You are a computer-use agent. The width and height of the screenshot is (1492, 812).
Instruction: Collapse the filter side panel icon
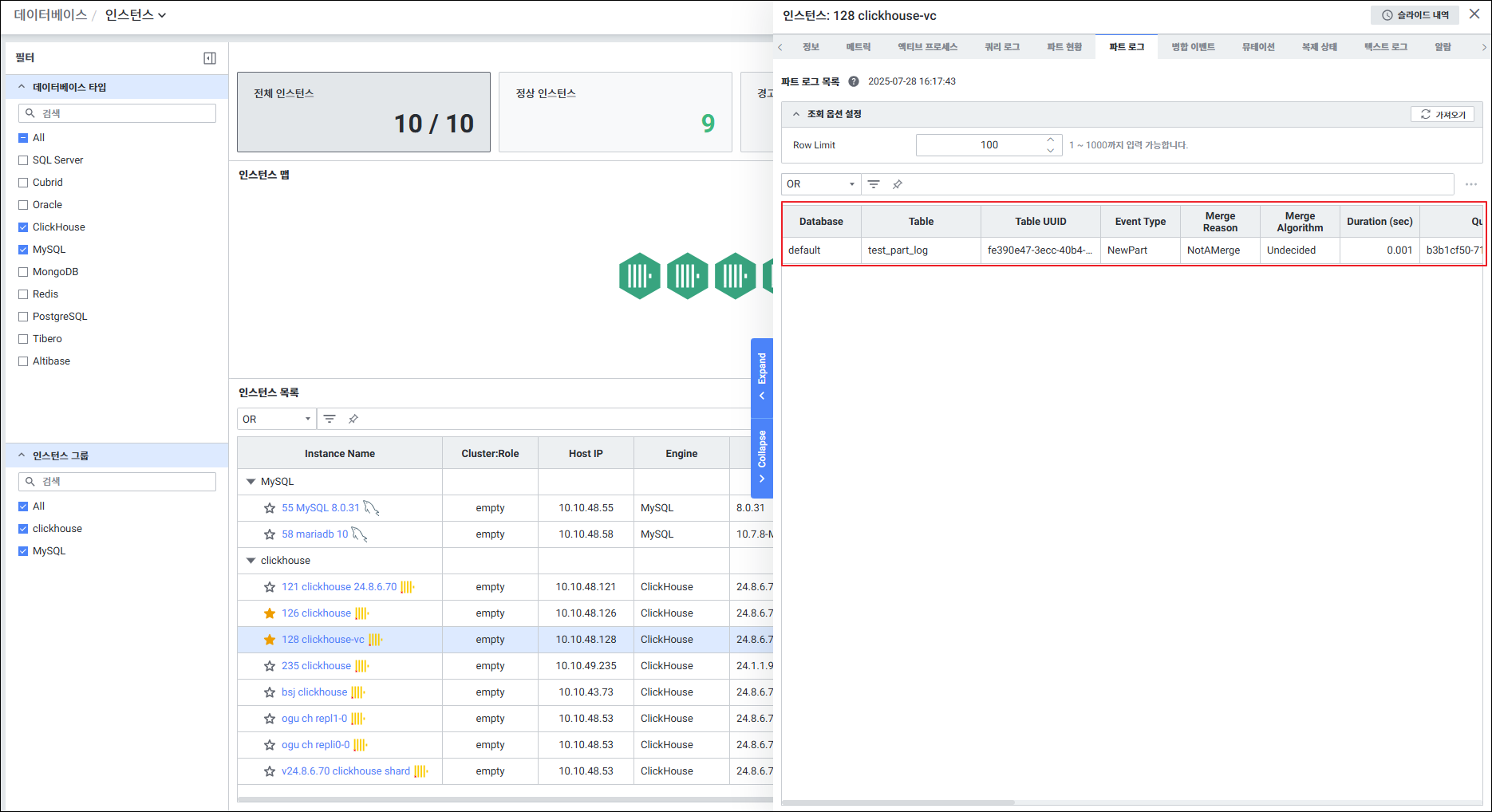point(210,58)
